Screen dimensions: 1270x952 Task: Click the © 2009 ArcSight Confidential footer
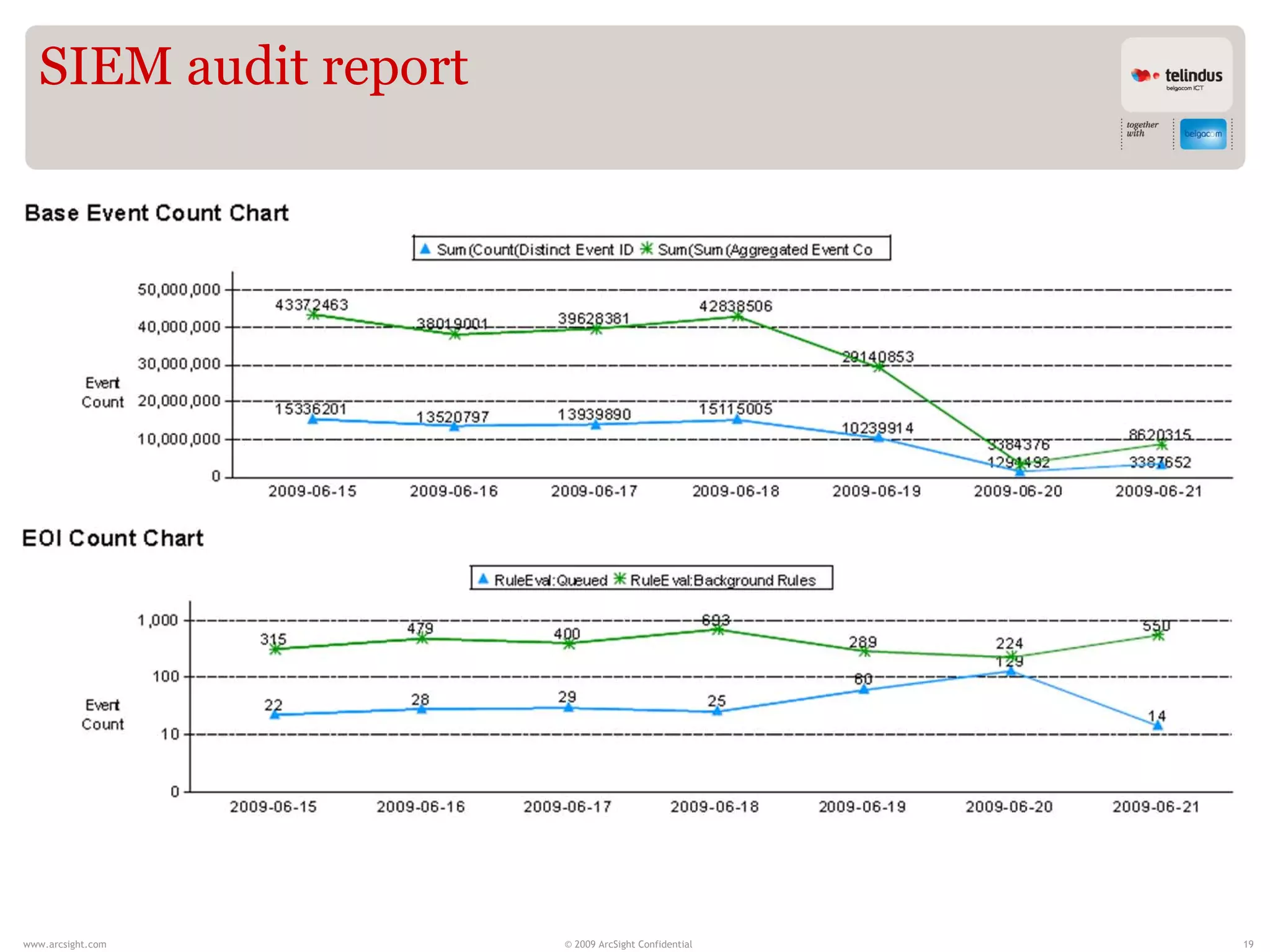628,944
